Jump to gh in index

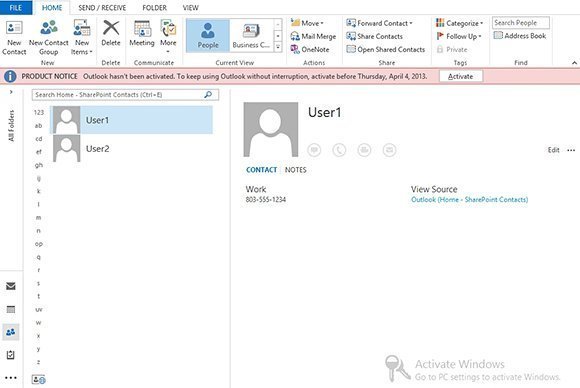[38, 165]
